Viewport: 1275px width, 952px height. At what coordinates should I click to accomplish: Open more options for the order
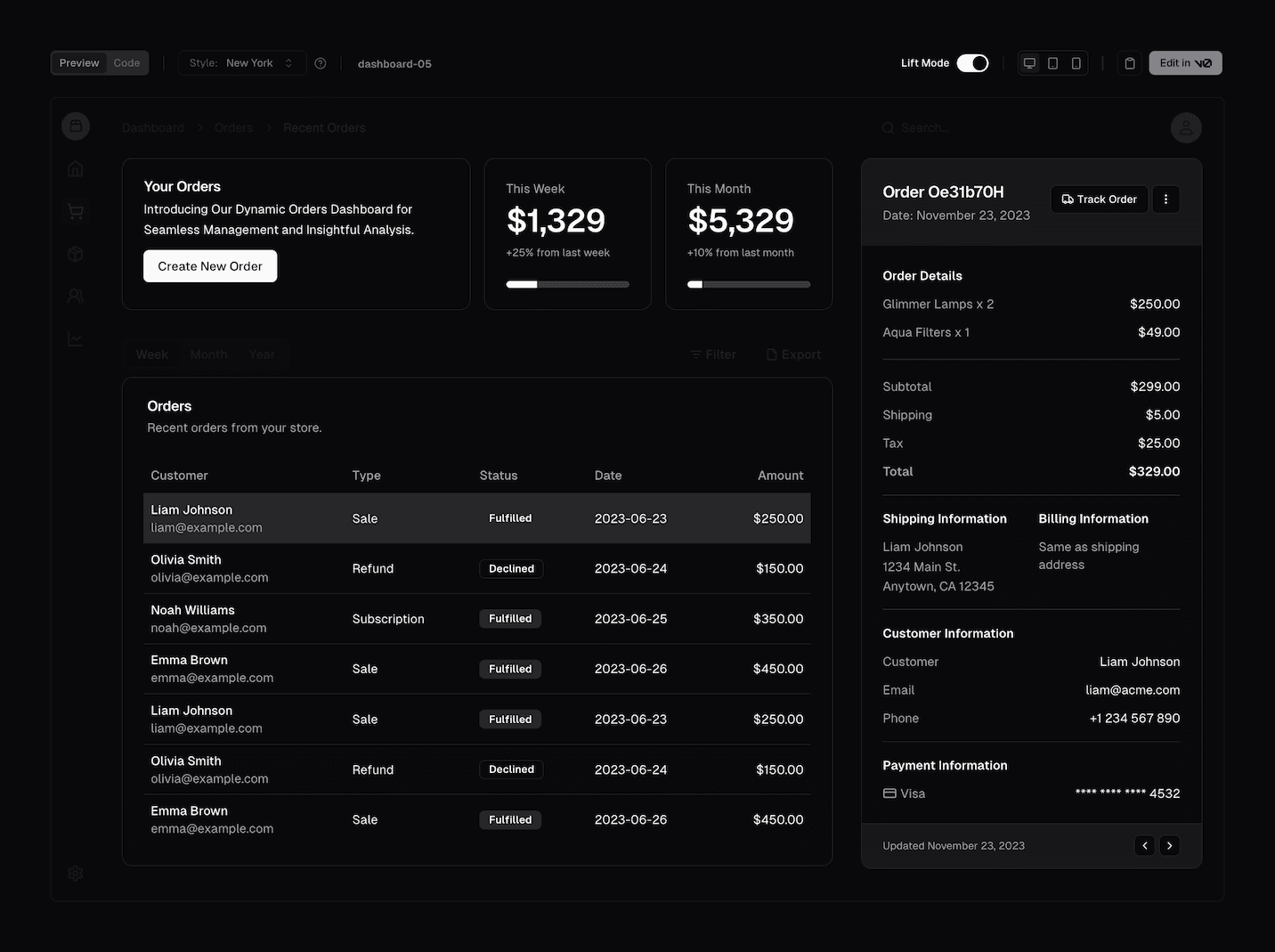tap(1165, 199)
